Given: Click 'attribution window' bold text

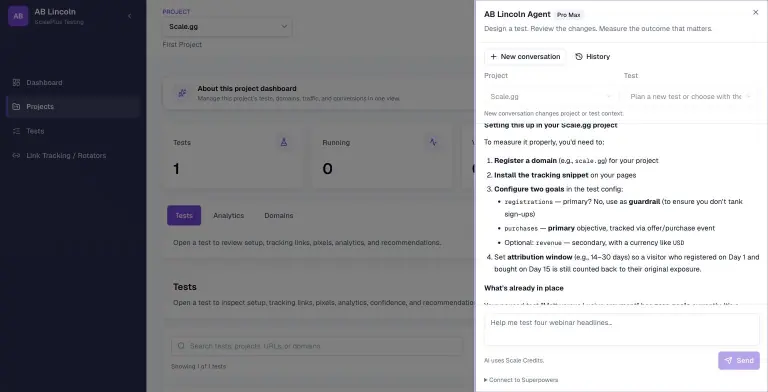Looking at the screenshot, I should pos(540,257).
